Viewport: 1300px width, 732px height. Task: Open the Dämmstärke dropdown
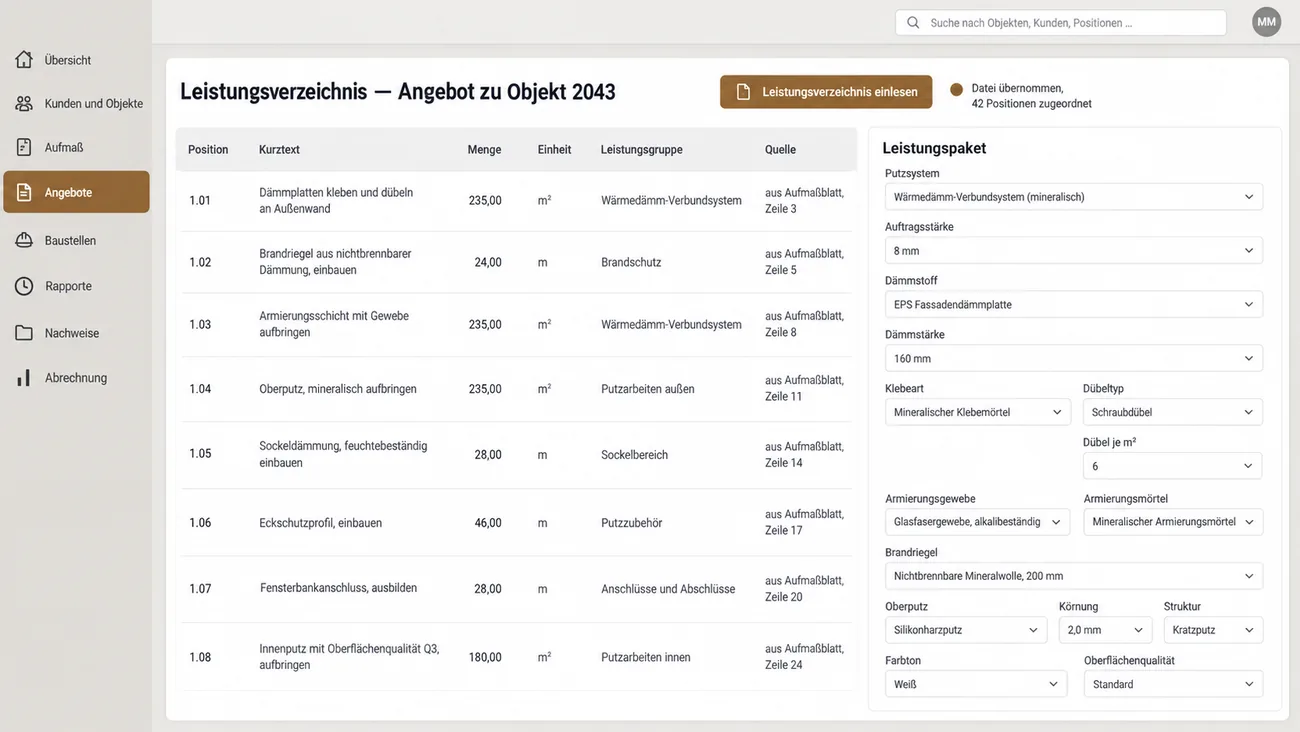(x=1073, y=358)
